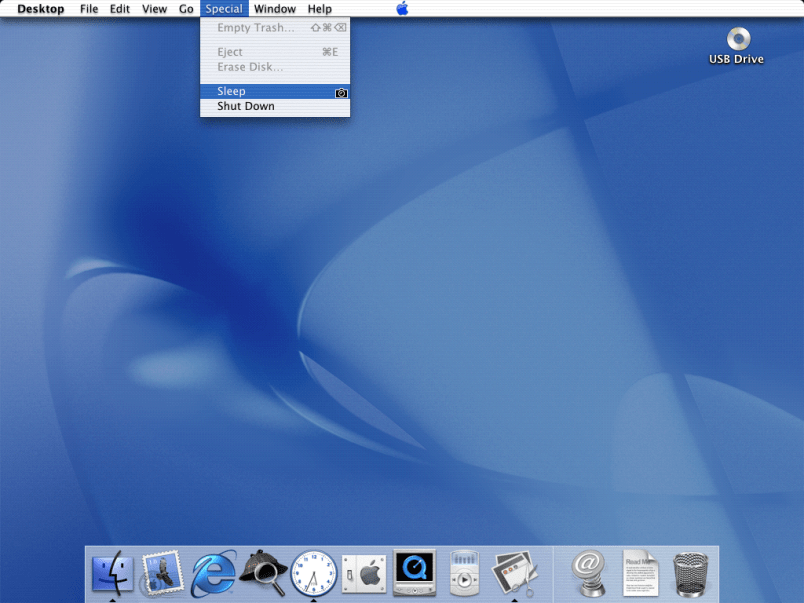The height and width of the screenshot is (603, 804).
Task: Open the Window menu
Action: point(274,9)
